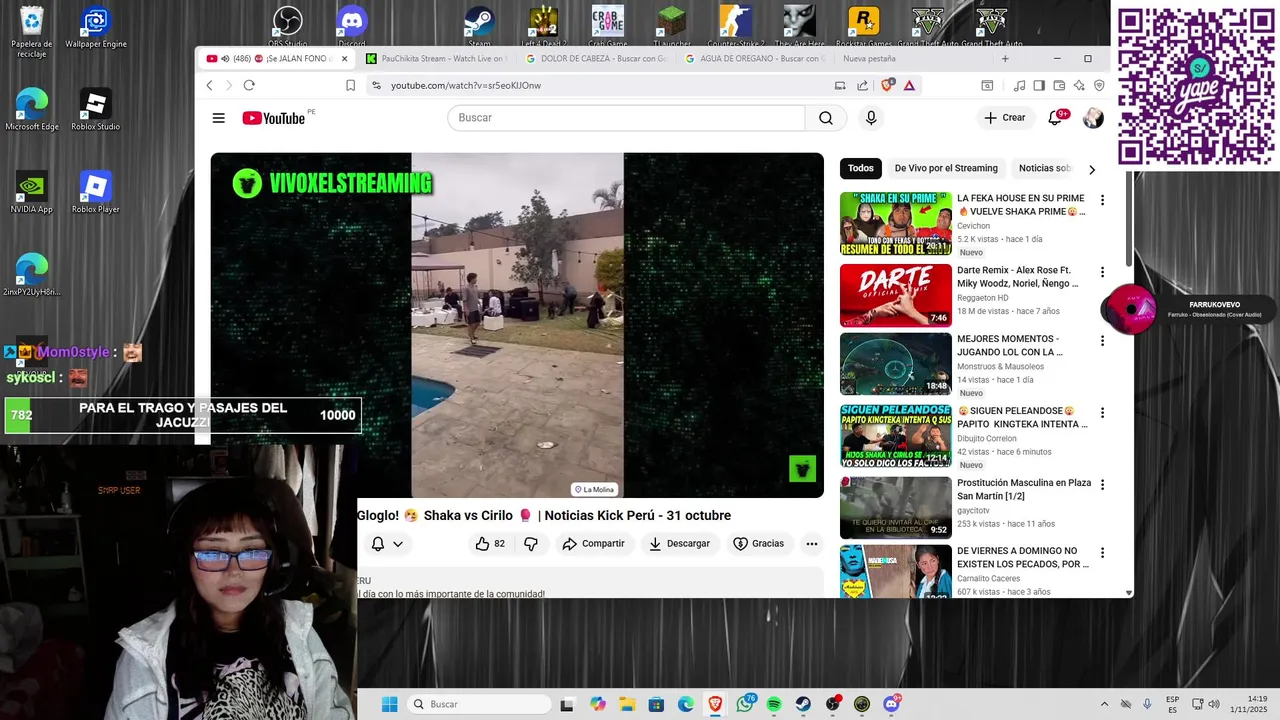Viewport: 1280px width, 720px height.
Task: Select the Todos filter chip
Action: pyautogui.click(x=861, y=168)
